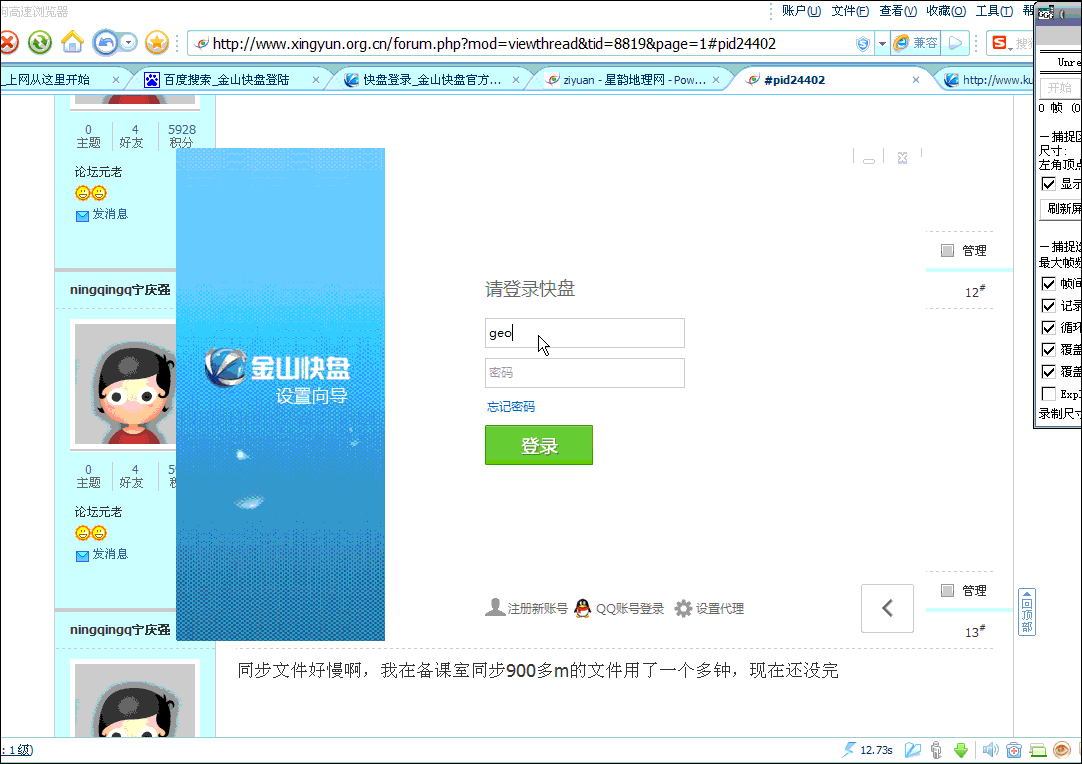Switch to the 快盘登录_金山快盘官方 tab

point(432,80)
